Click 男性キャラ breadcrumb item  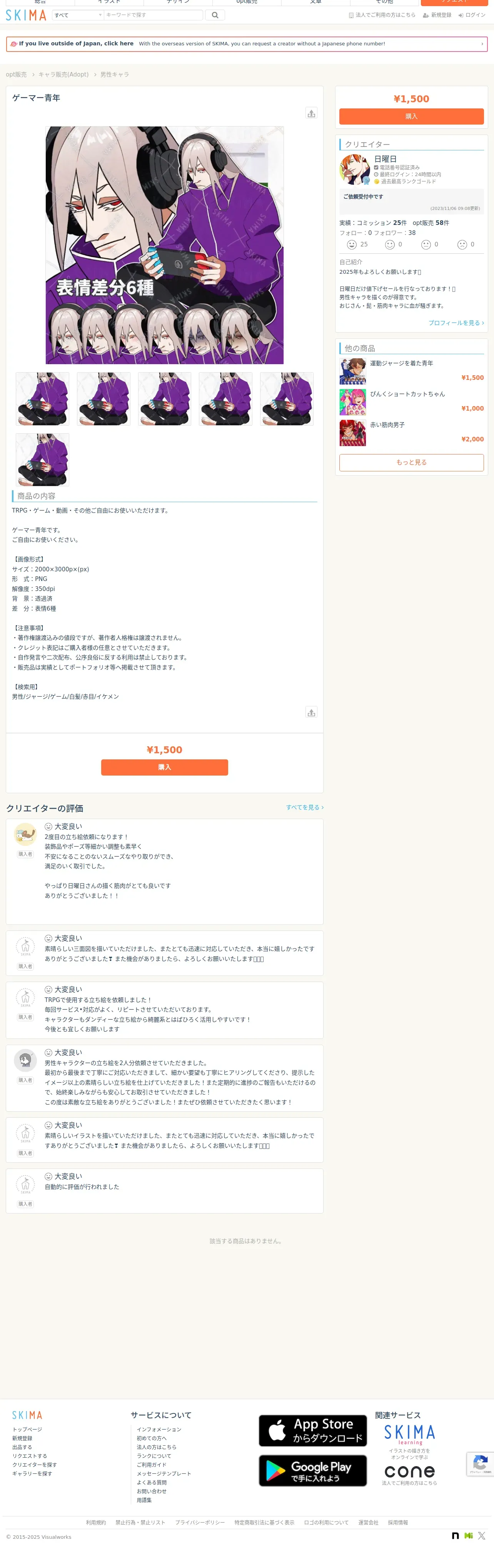(115, 74)
